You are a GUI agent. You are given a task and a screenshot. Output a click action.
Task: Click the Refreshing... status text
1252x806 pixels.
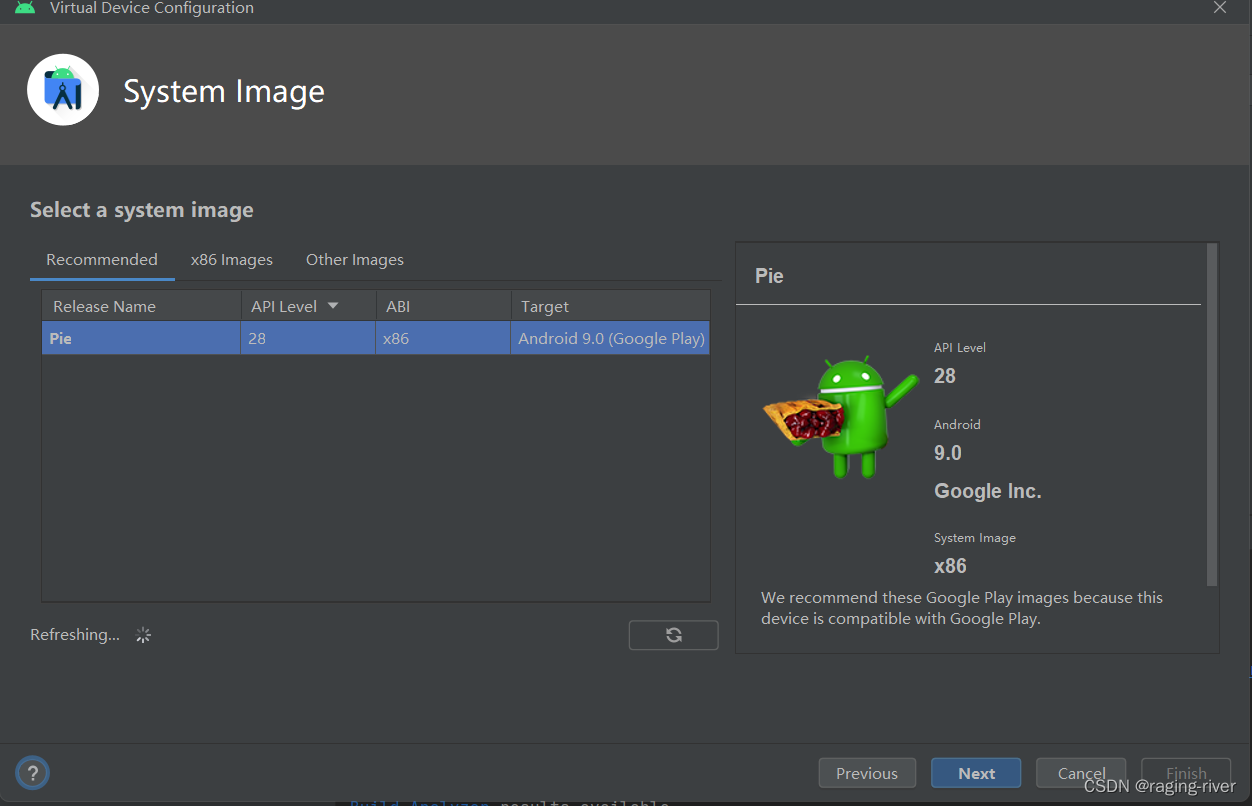pyautogui.click(x=75, y=635)
